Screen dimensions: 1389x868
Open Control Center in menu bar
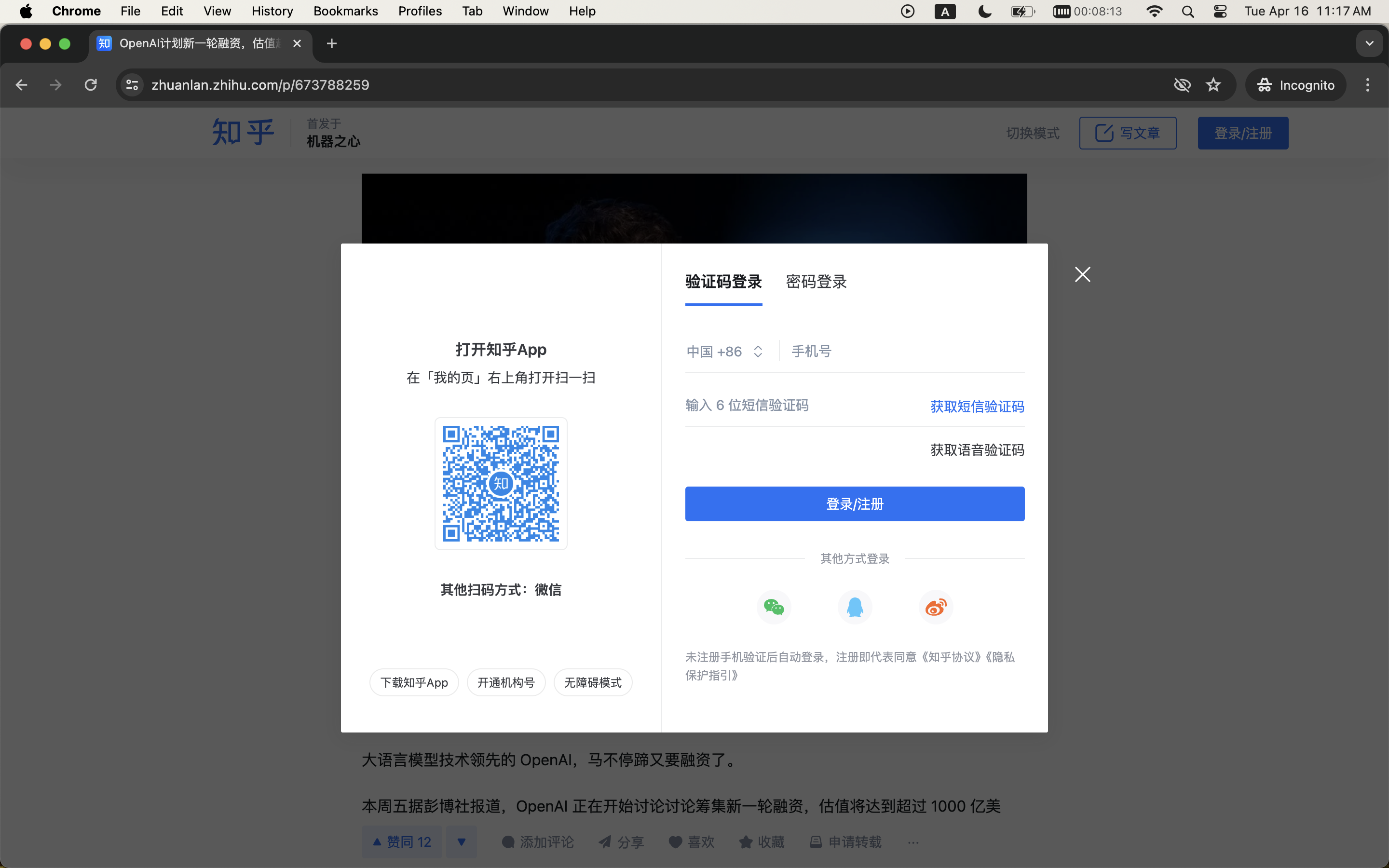point(1220,11)
